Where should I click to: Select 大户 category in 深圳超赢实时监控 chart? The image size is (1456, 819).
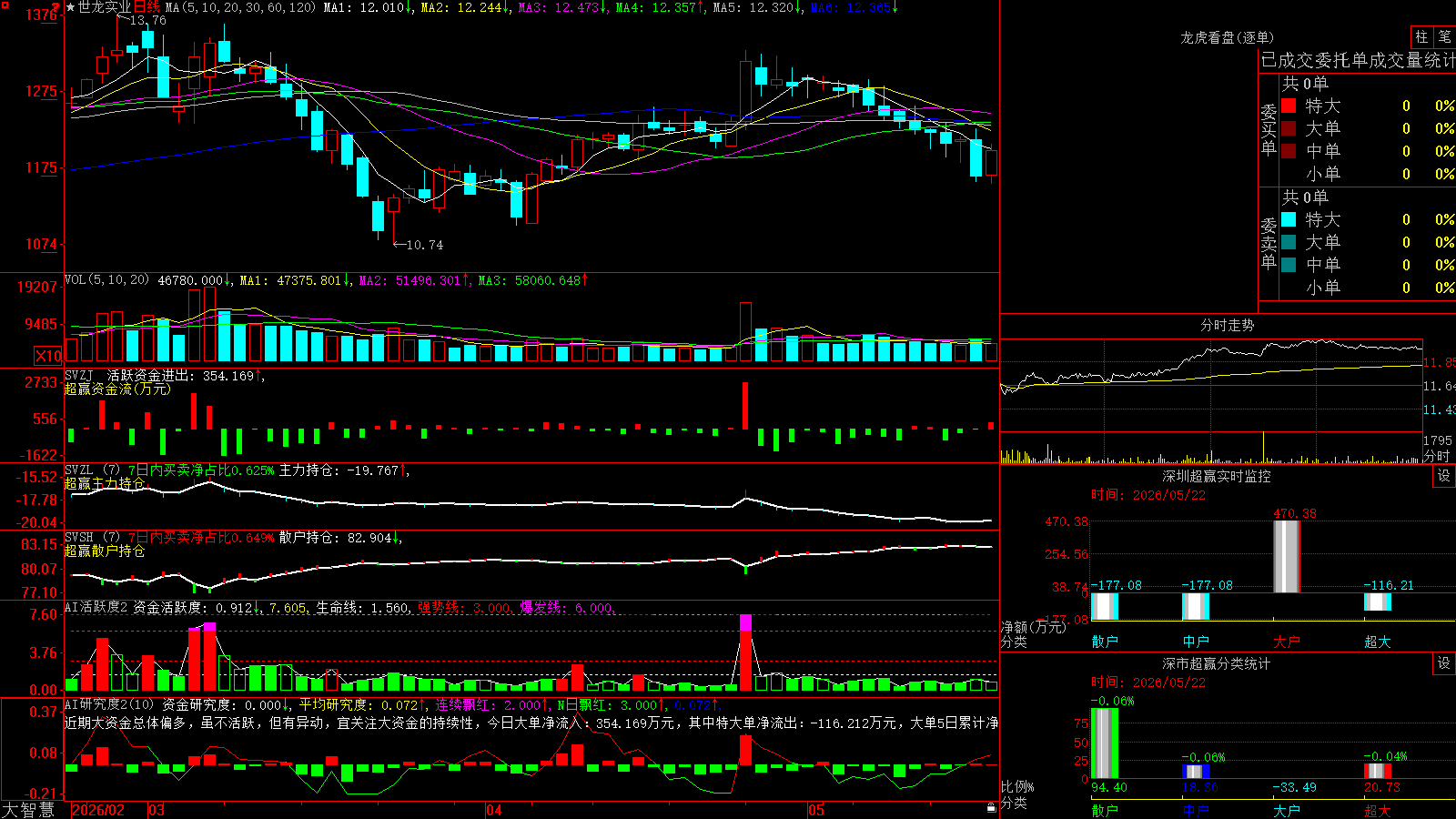point(1287,642)
